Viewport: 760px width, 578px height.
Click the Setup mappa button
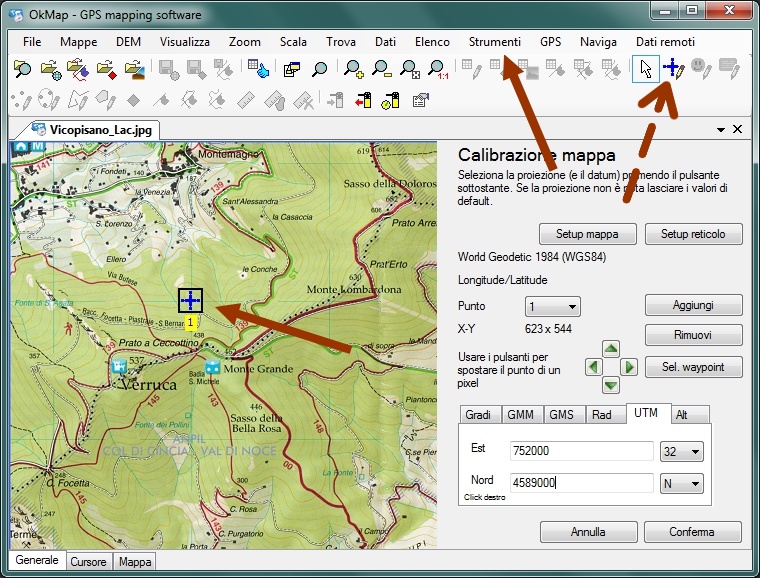587,234
